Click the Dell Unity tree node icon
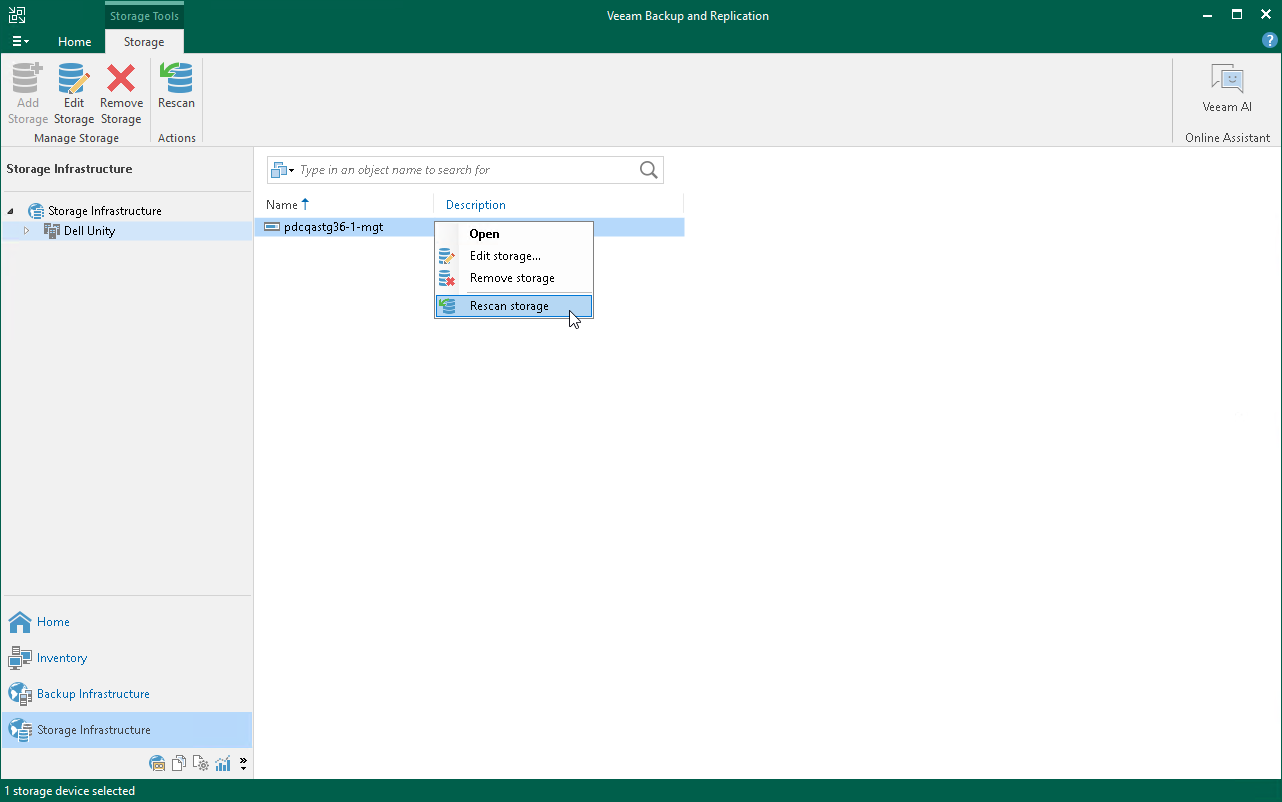Image resolution: width=1282 pixels, height=802 pixels. point(52,231)
